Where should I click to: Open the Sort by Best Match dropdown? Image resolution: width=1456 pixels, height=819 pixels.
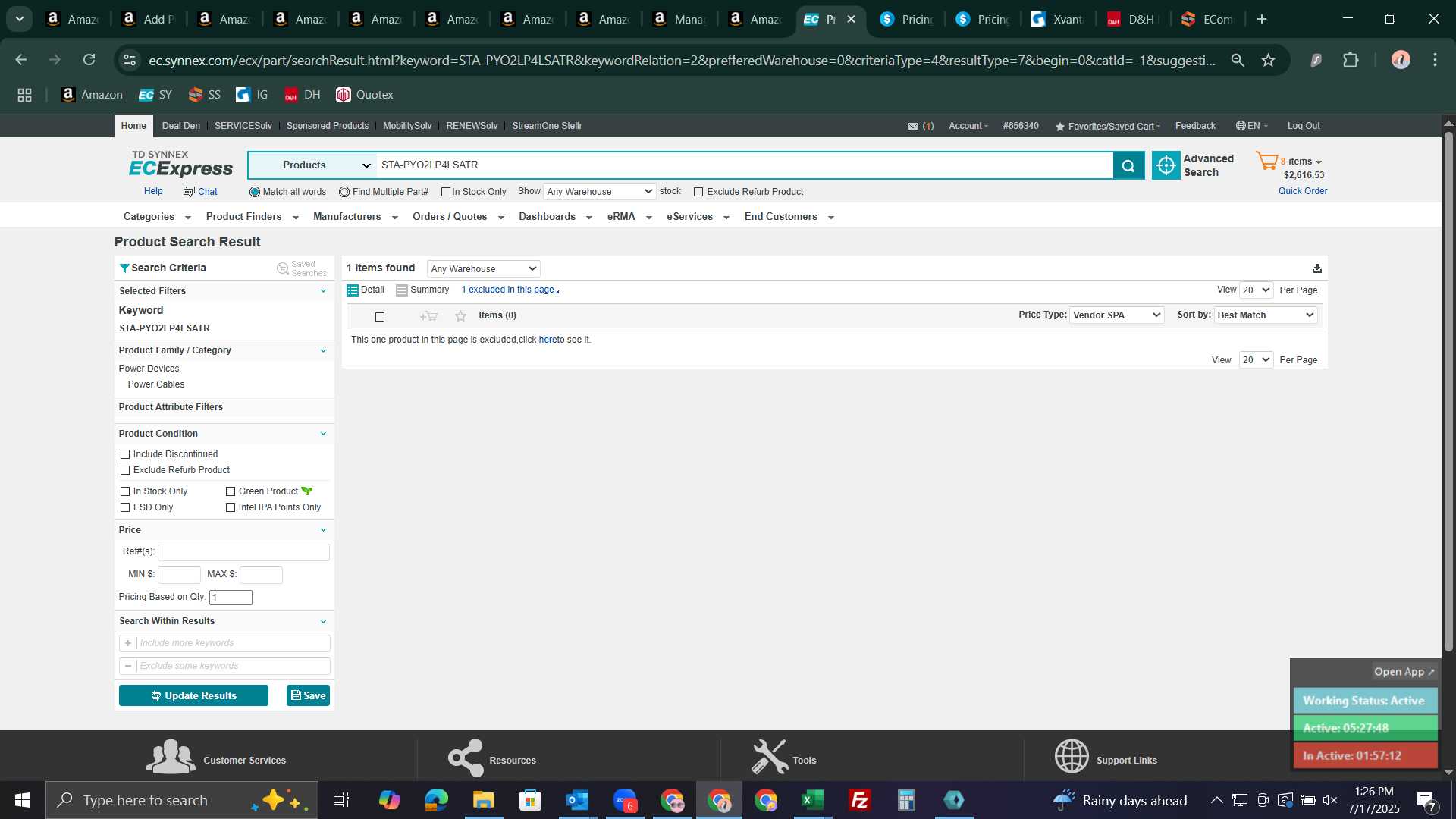1266,315
